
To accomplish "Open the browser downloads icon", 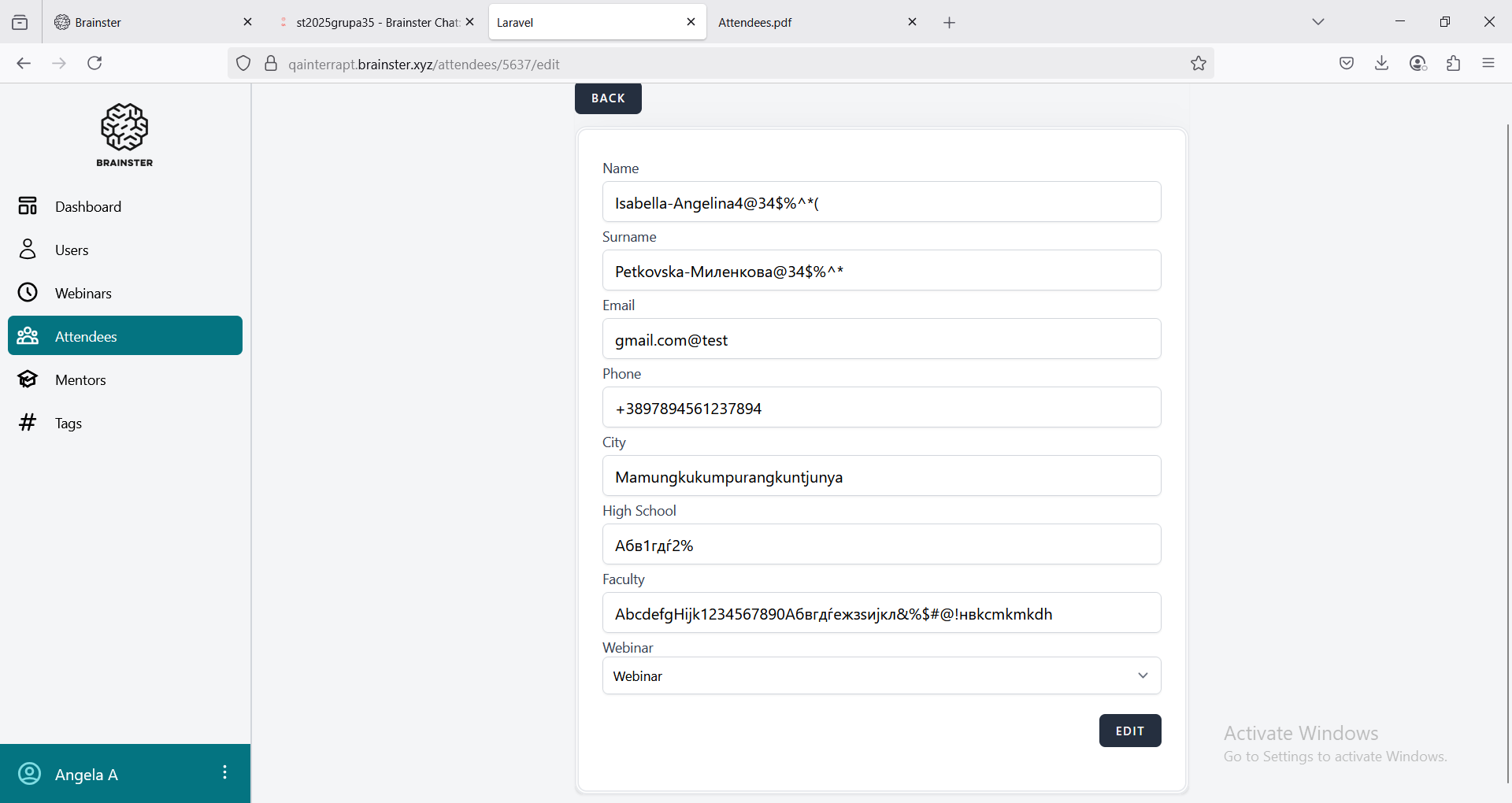I will point(1381,64).
